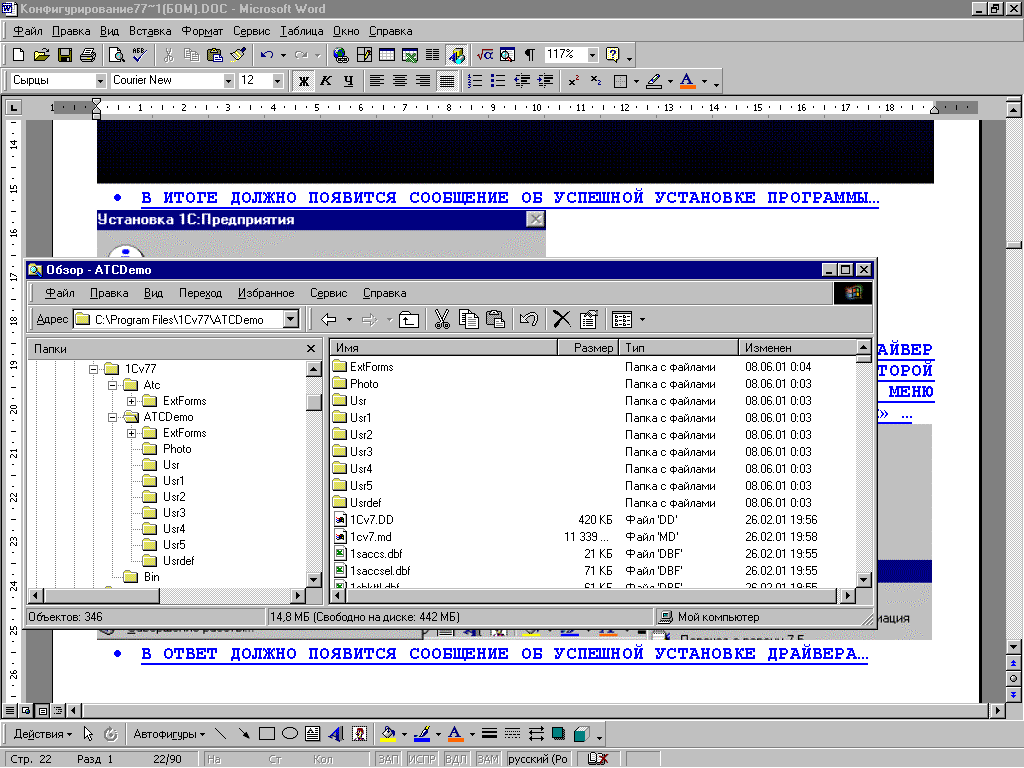Select the Rectangle drawing tool

point(266,734)
